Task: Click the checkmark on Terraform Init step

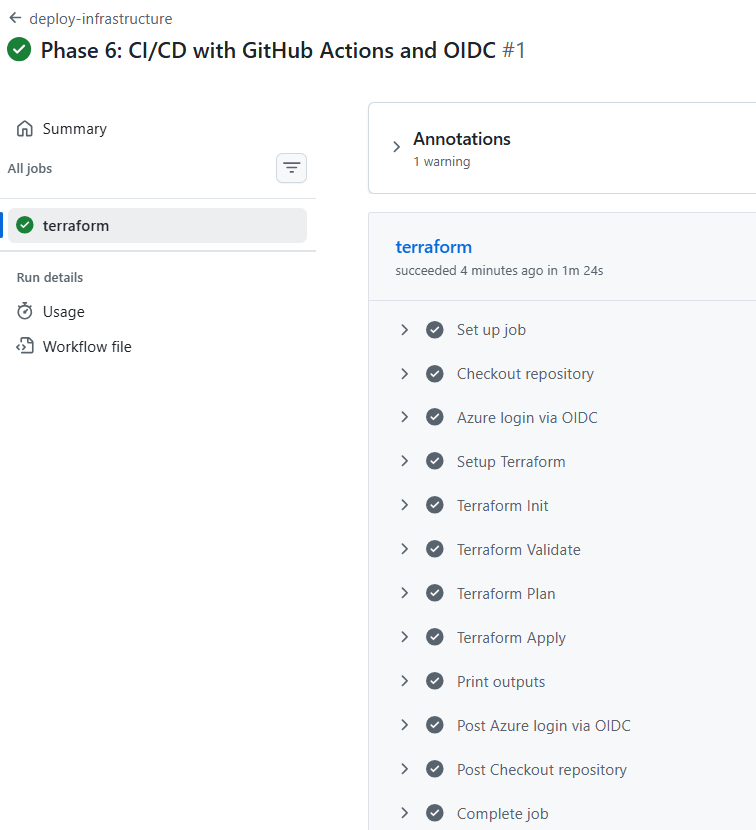Action: tap(435, 505)
